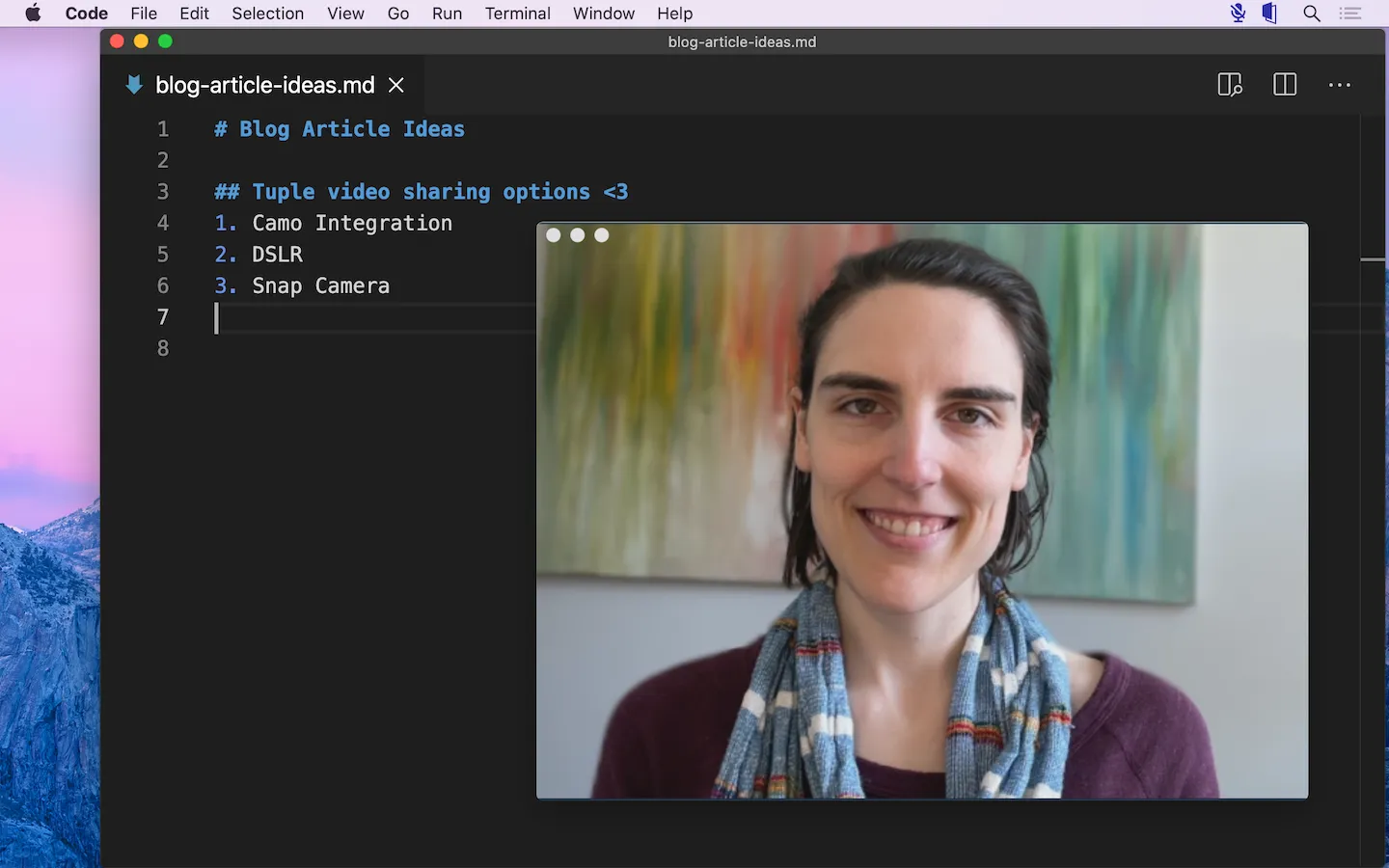The height and width of the screenshot is (868, 1389).
Task: Open the Code application menu
Action: click(x=86, y=14)
